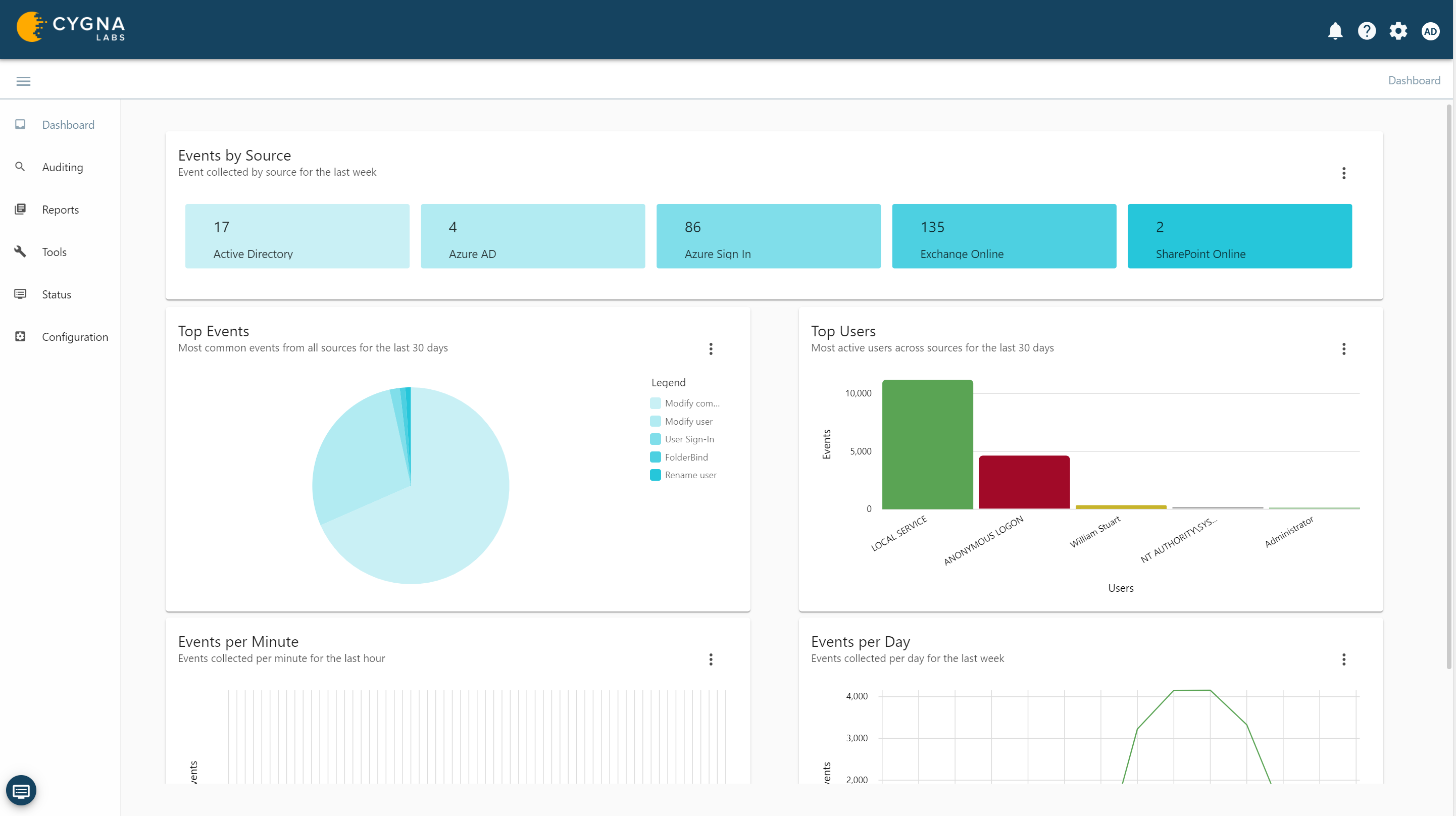Click the Cygna Labs logo
Viewport: 1456px width, 816px height.
pyautogui.click(x=71, y=27)
